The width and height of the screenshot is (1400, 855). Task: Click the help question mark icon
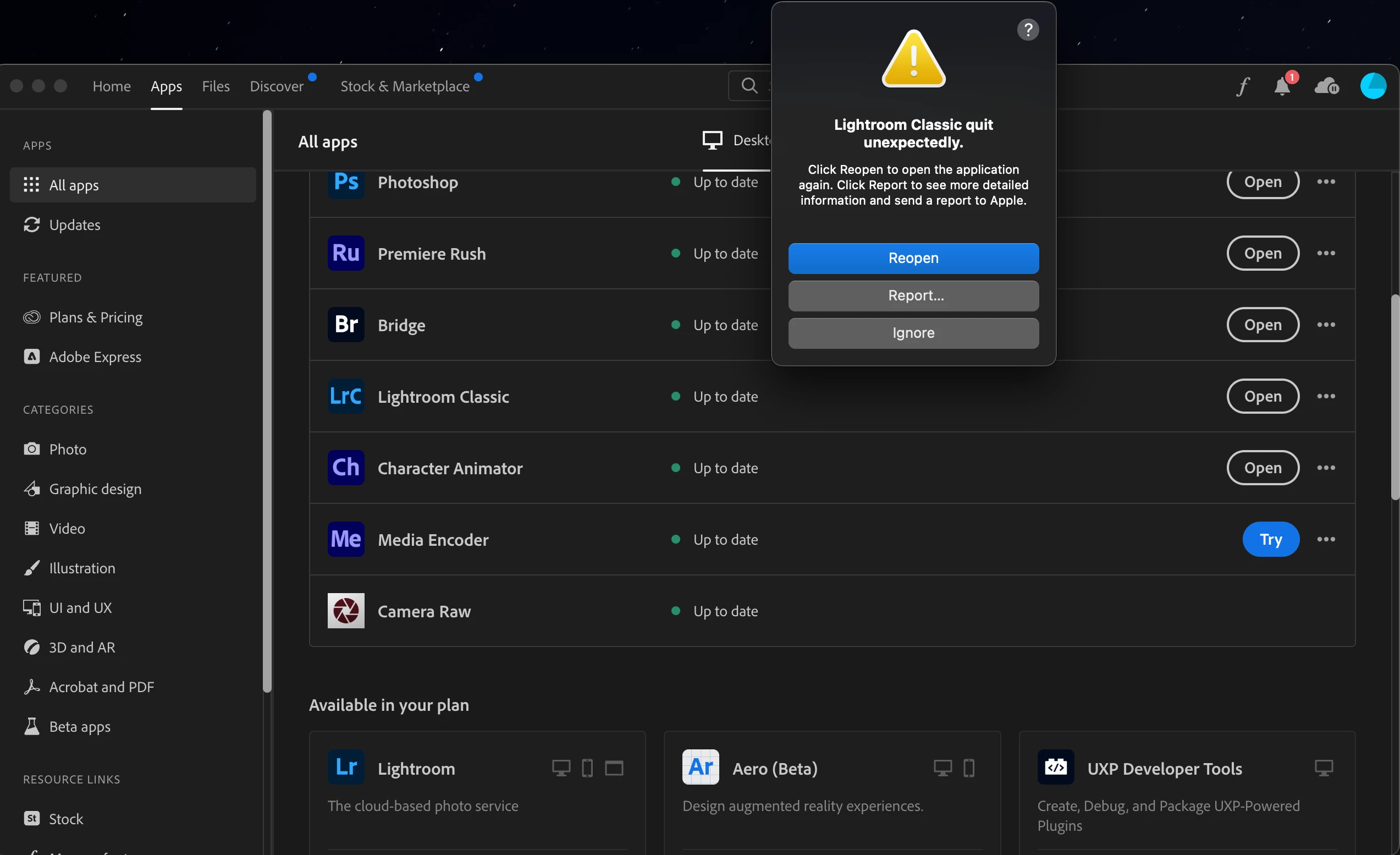pos(1027,30)
